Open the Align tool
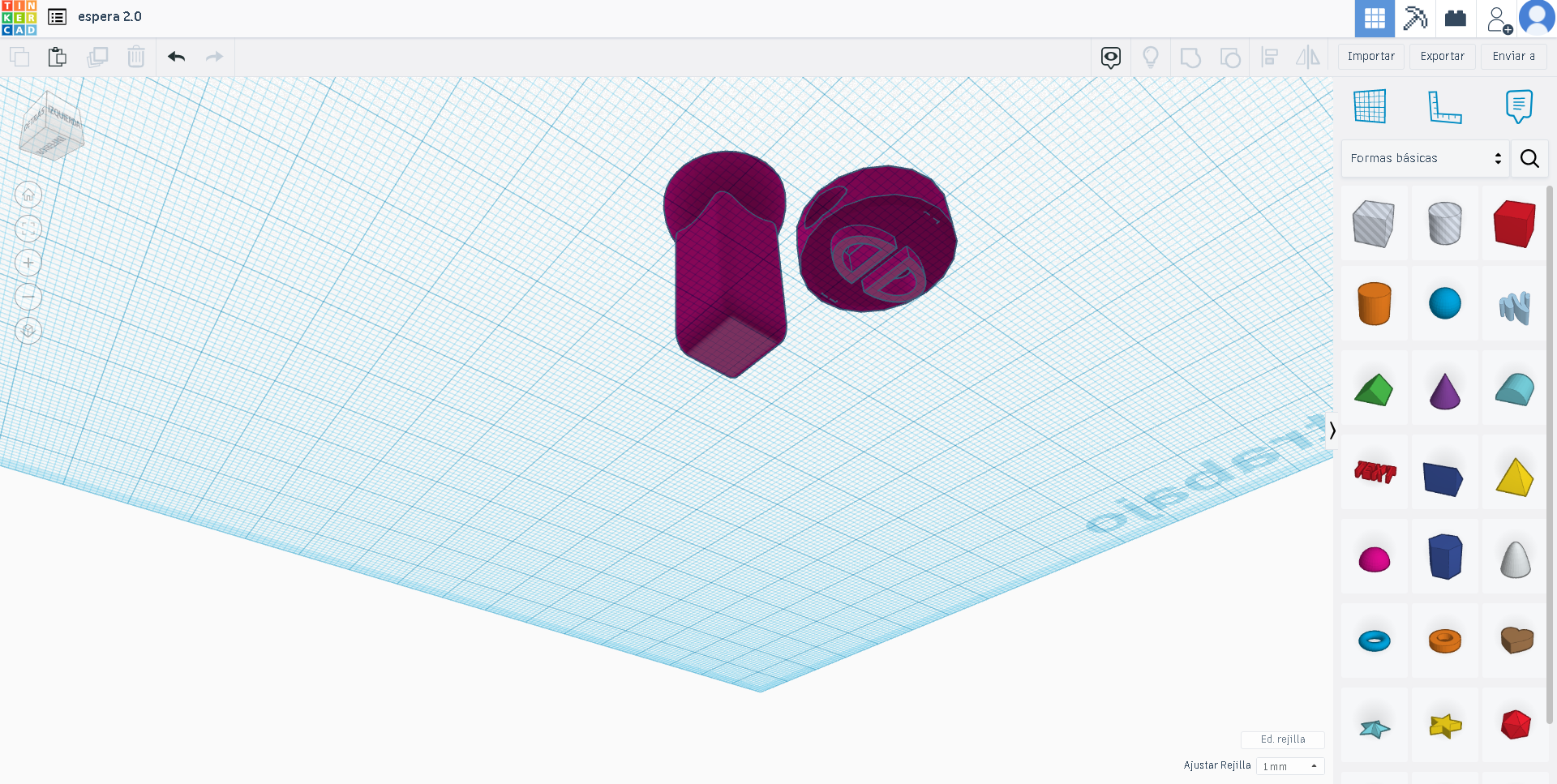1557x784 pixels. [1270, 58]
